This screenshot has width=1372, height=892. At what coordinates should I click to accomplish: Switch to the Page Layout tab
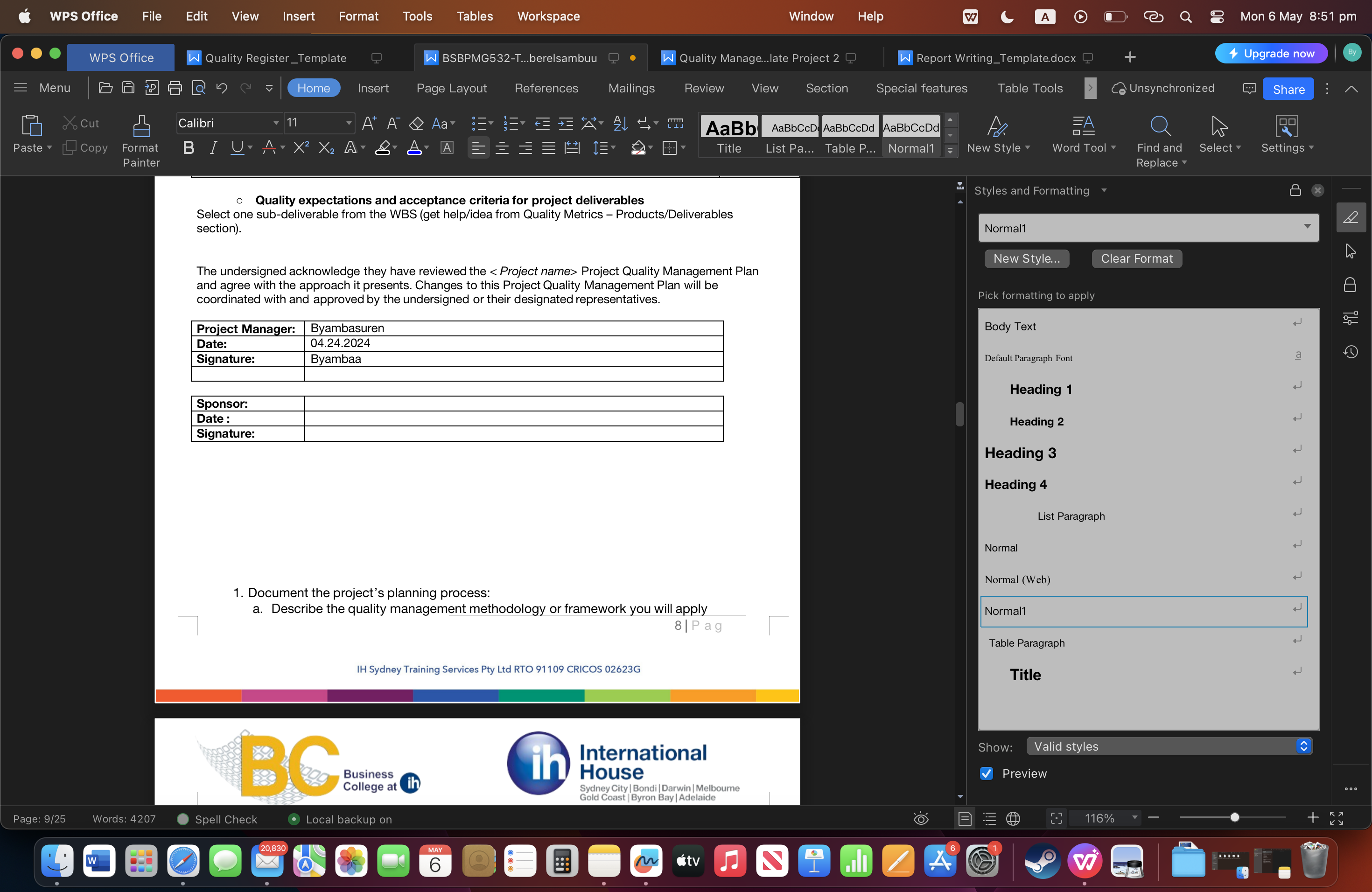click(451, 88)
